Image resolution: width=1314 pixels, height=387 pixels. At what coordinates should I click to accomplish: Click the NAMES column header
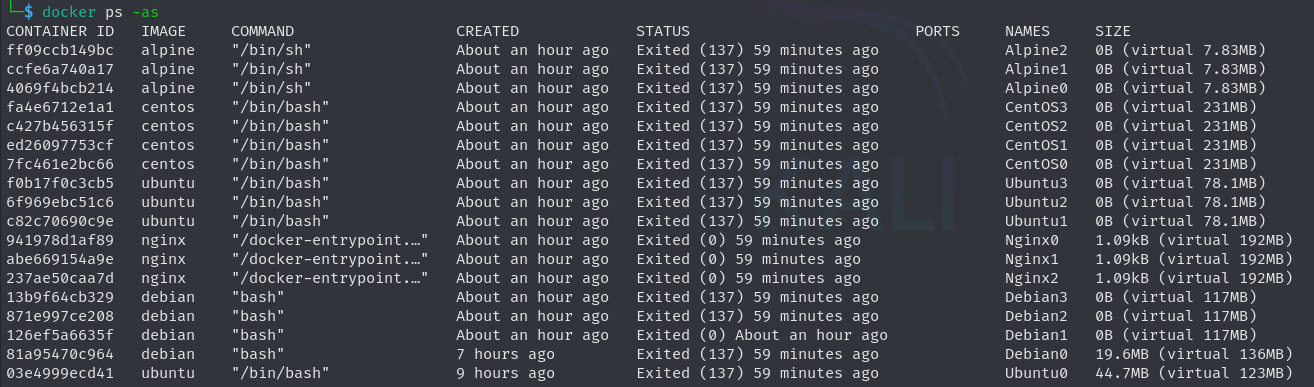coord(1027,31)
